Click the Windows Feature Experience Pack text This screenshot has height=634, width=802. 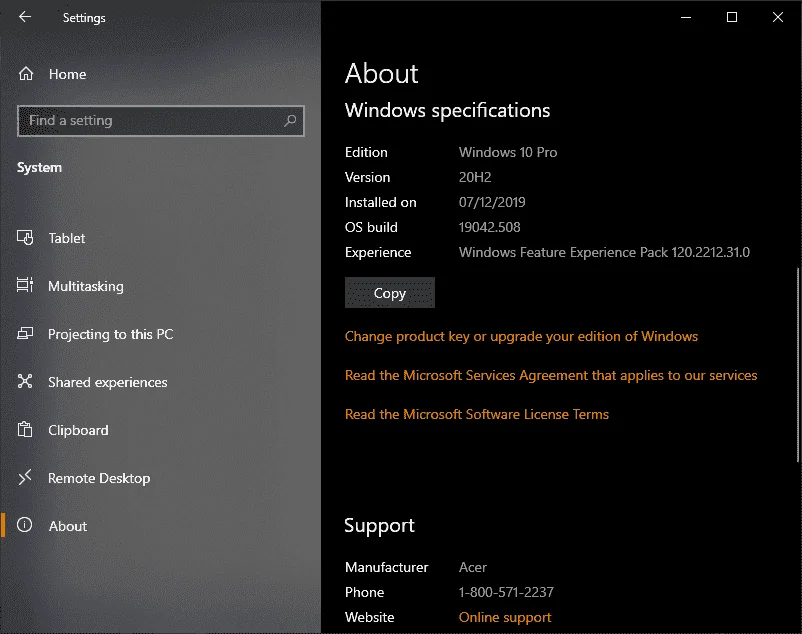pos(604,253)
